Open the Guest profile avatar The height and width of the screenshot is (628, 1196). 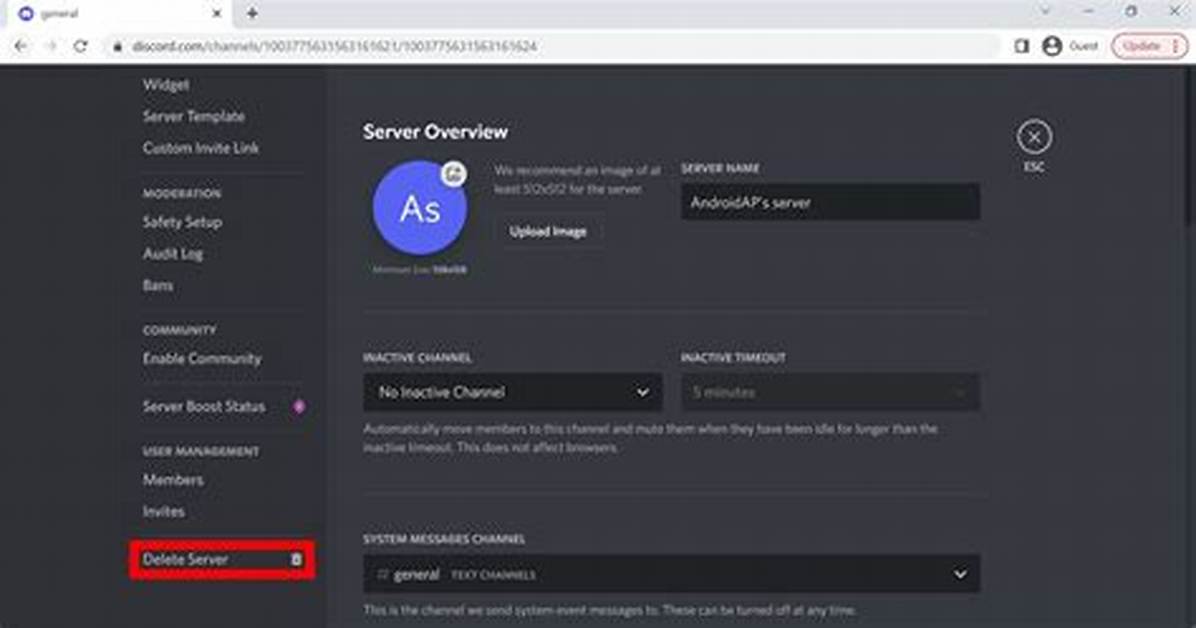coord(1052,46)
